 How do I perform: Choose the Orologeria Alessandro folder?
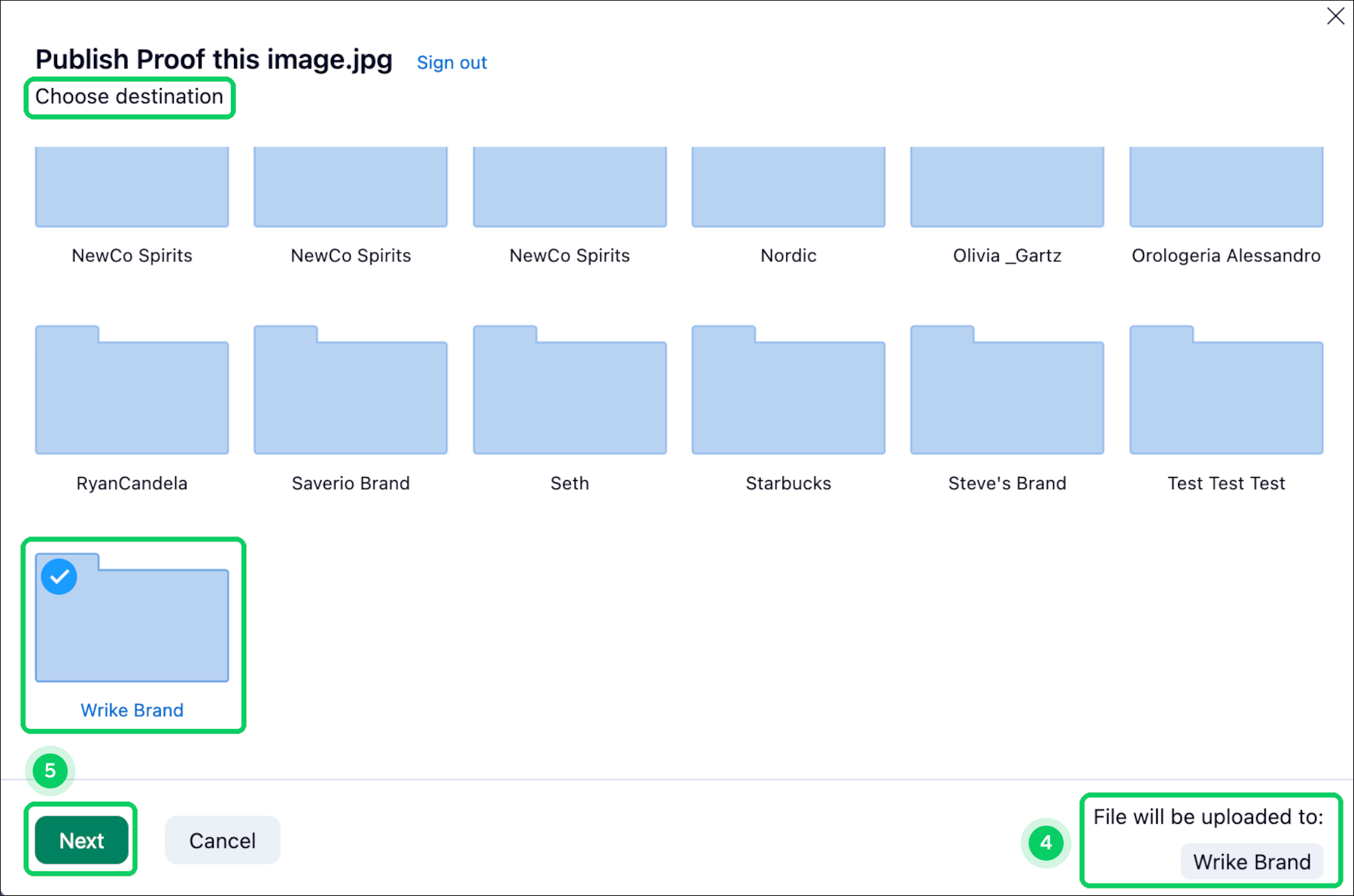[x=1226, y=188]
